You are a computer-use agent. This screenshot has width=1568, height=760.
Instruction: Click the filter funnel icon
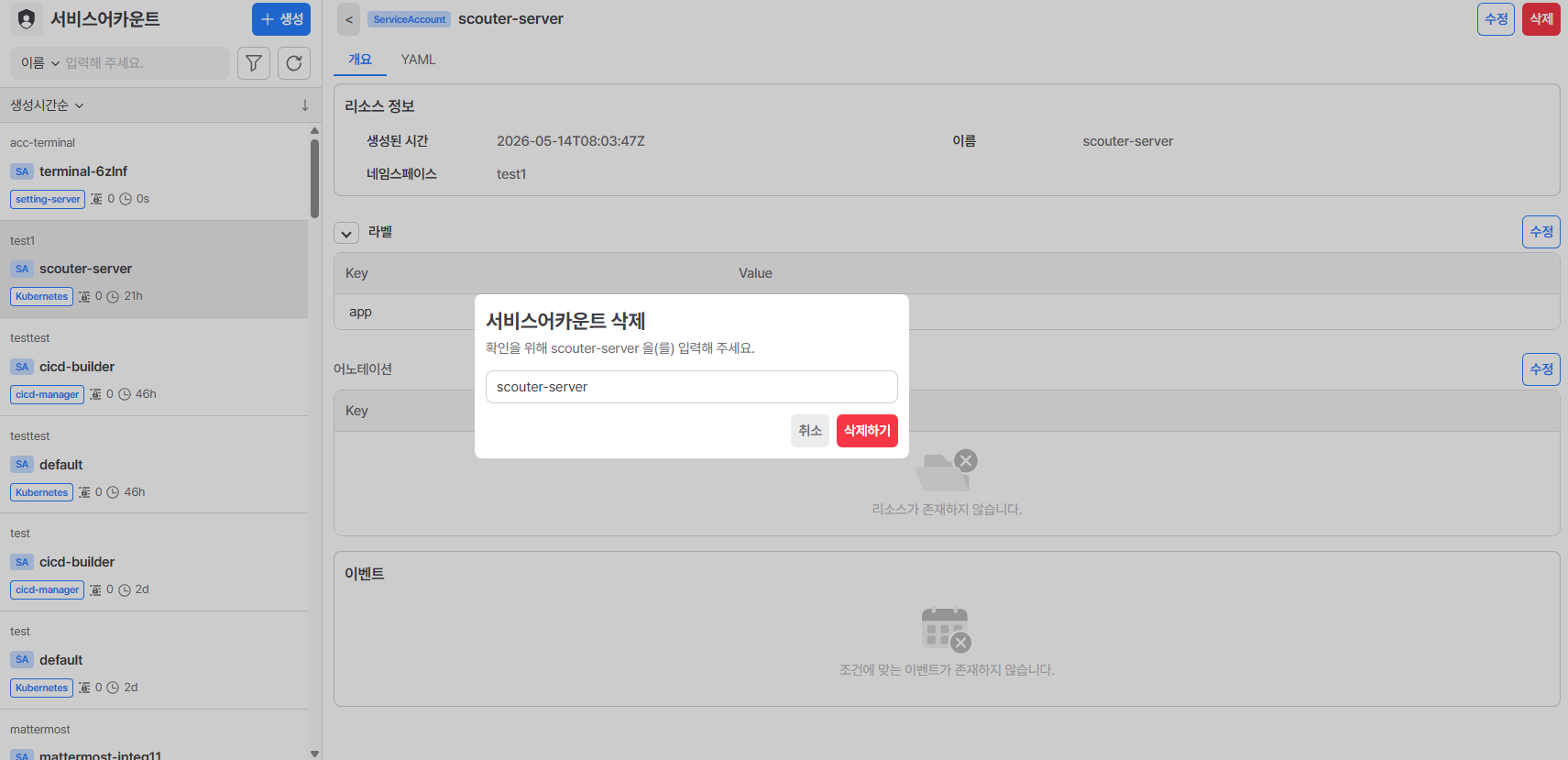tap(254, 63)
